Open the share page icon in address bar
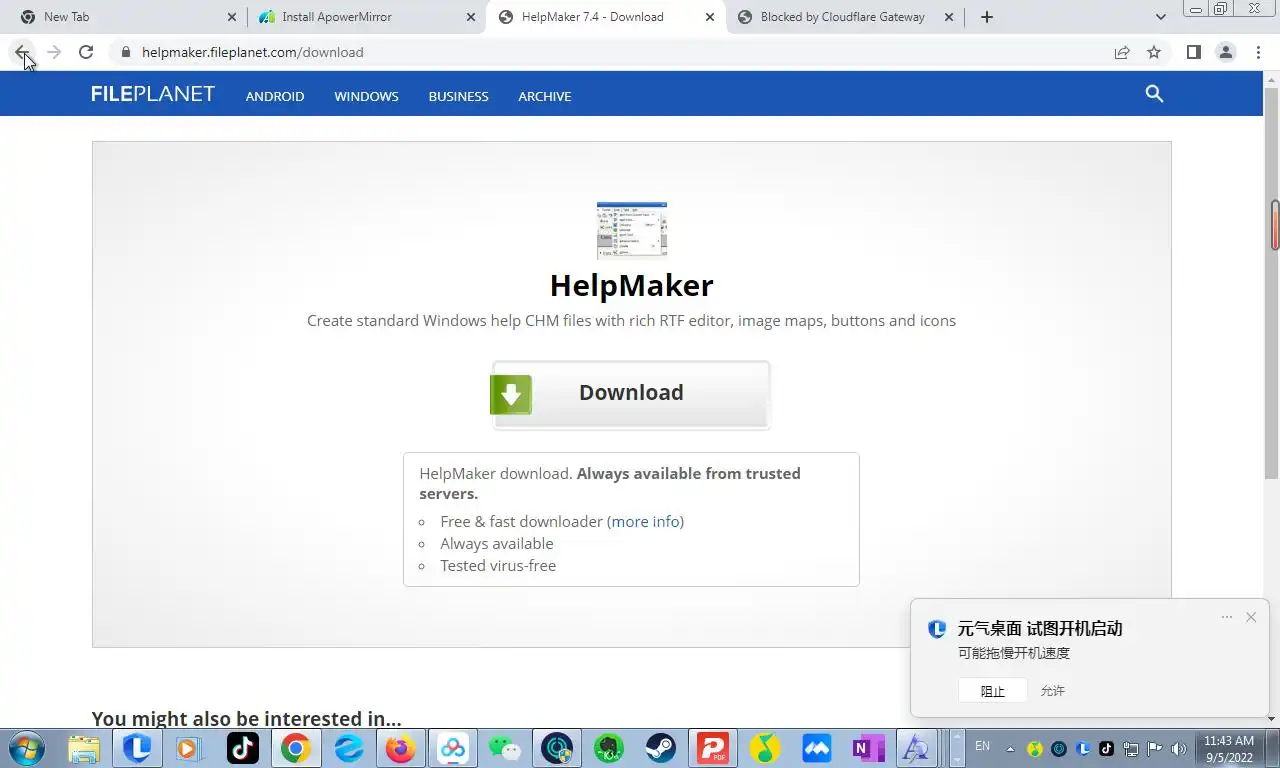Screen dimensions: 1280x768 click(x=1122, y=52)
